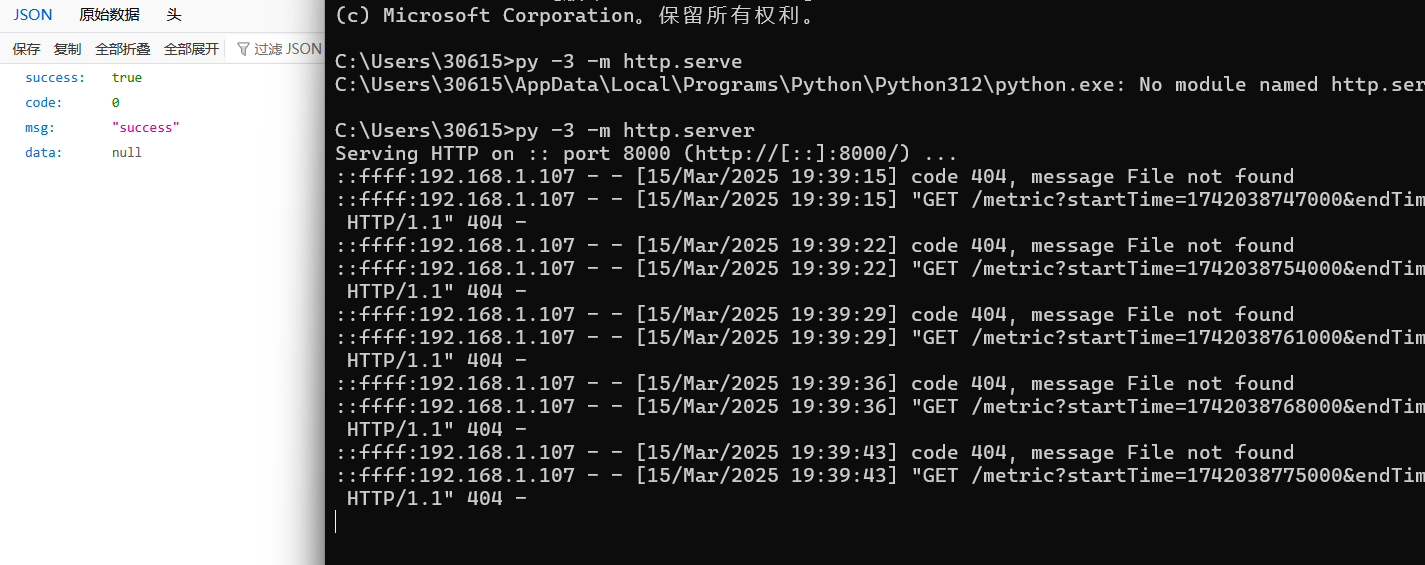The image size is (1425, 565).
Task: Collapse all nodes with 全部折叠
Action: 122,49
